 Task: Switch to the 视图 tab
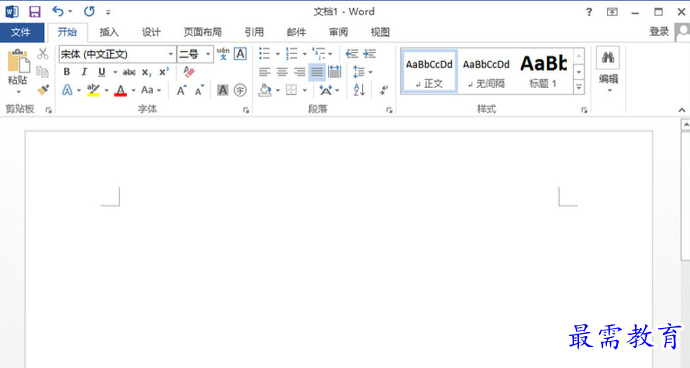(x=380, y=32)
